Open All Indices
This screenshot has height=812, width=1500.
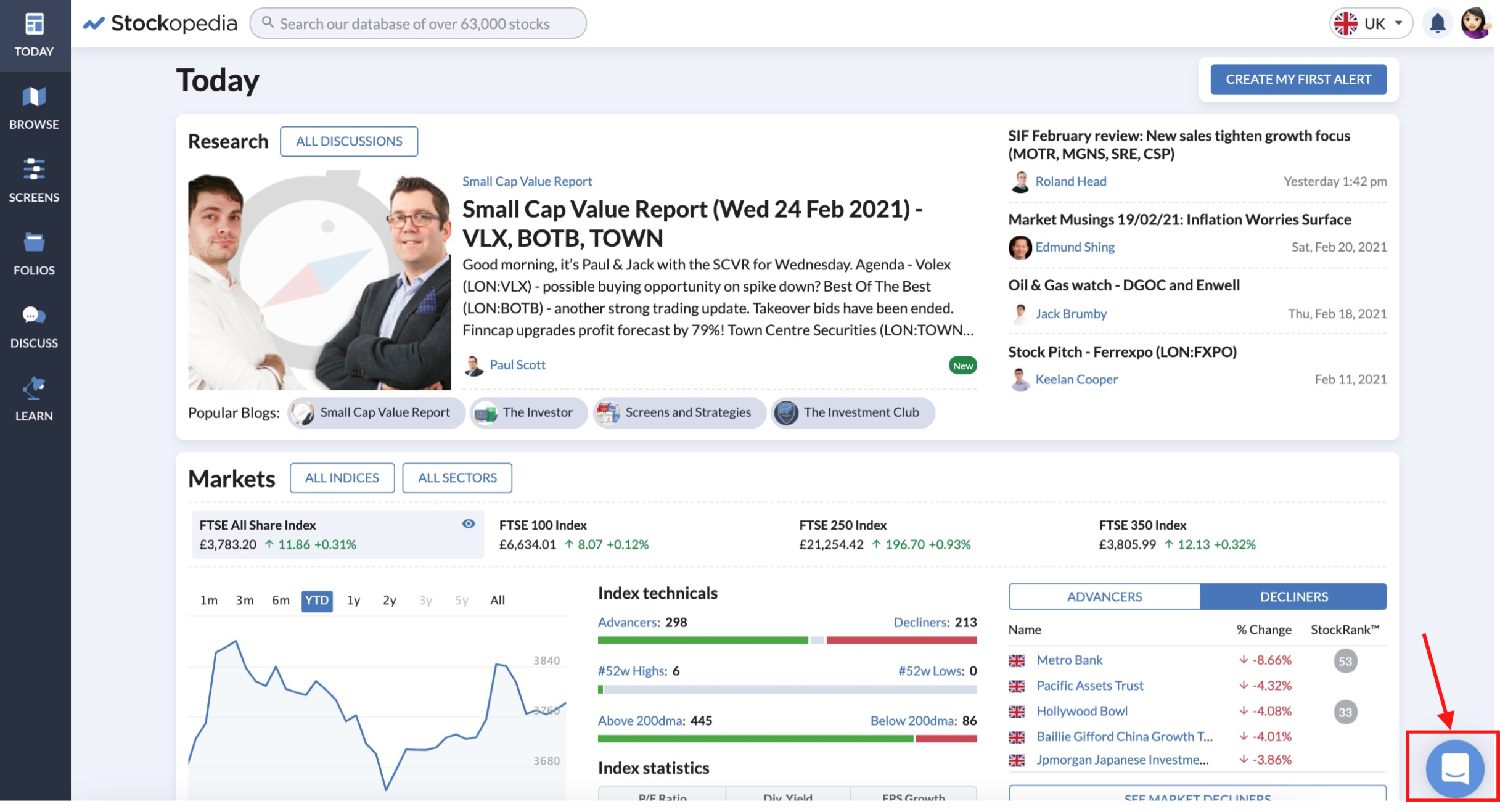pos(342,478)
